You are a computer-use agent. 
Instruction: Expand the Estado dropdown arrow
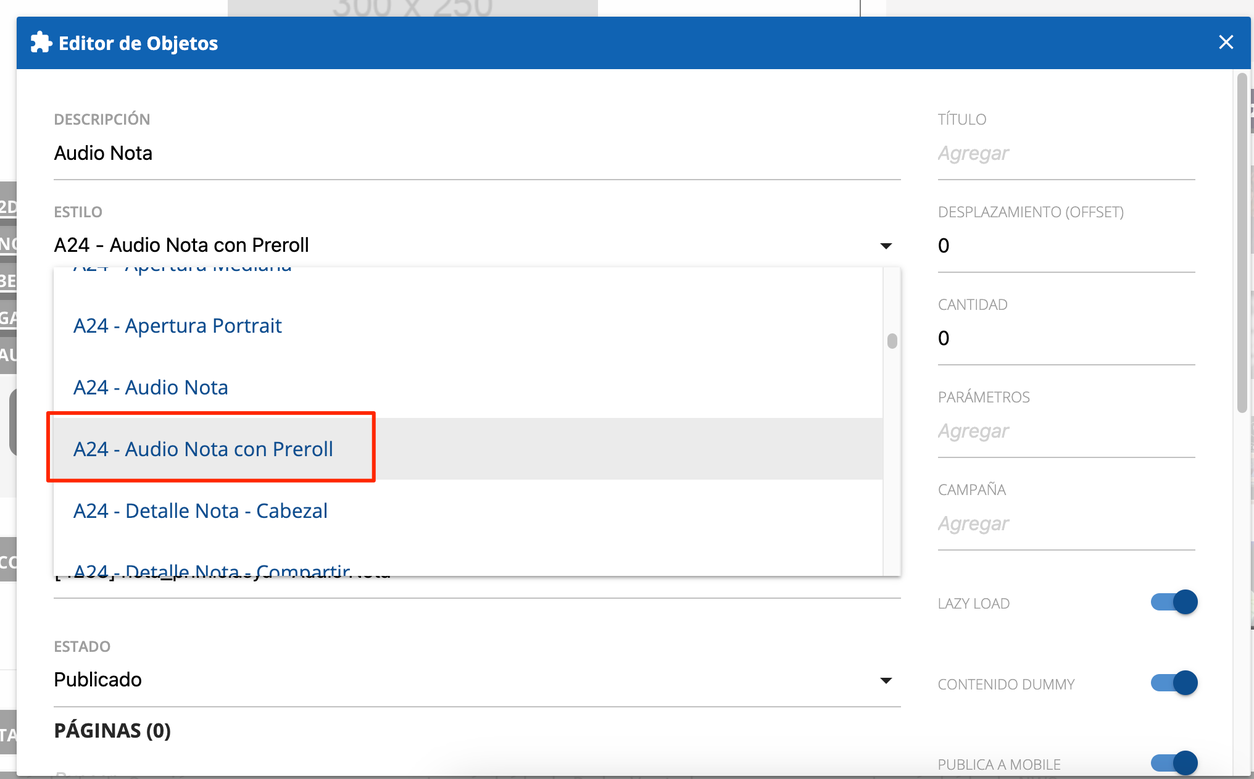[885, 680]
